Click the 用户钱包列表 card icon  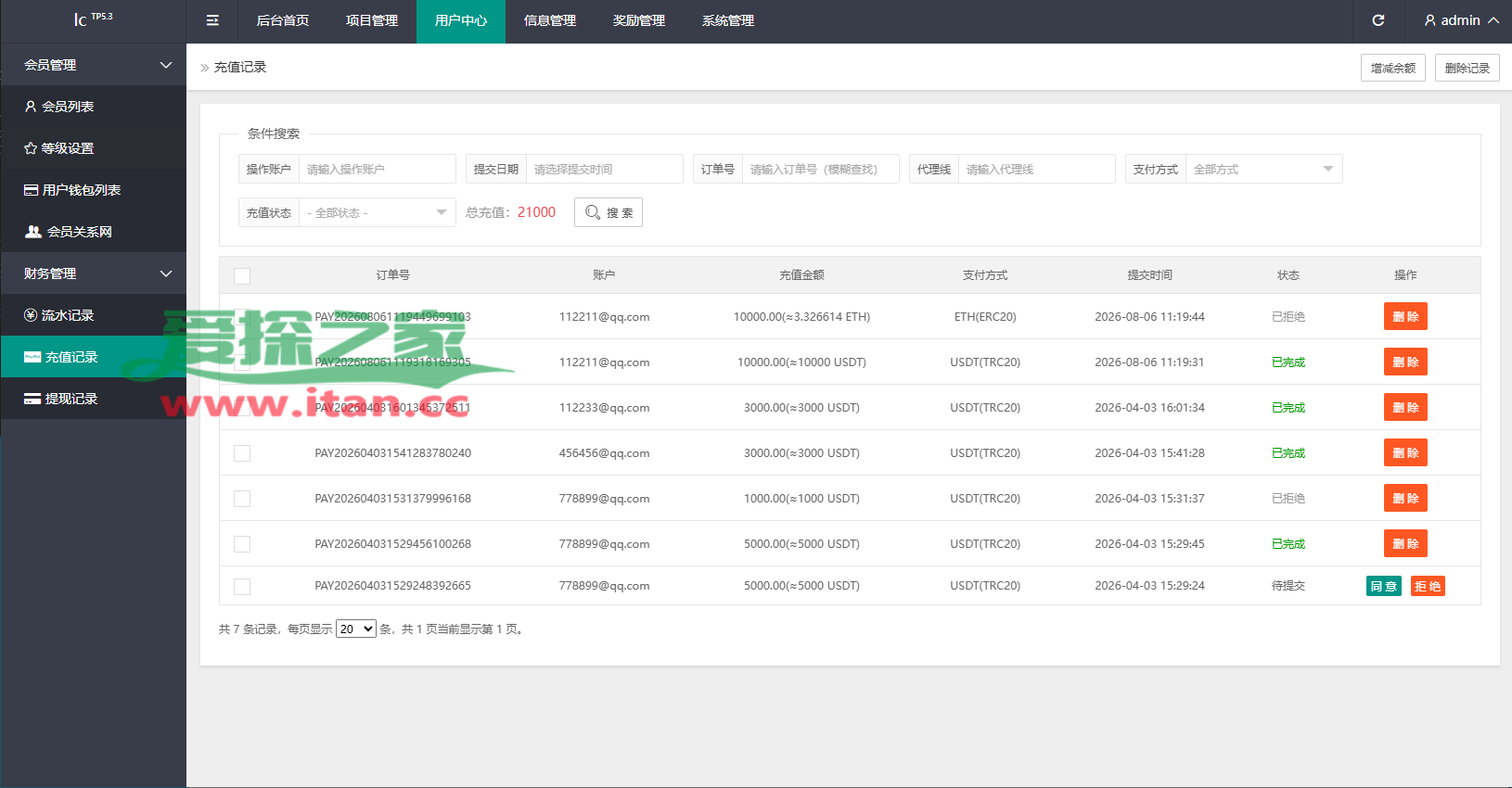[31, 190]
